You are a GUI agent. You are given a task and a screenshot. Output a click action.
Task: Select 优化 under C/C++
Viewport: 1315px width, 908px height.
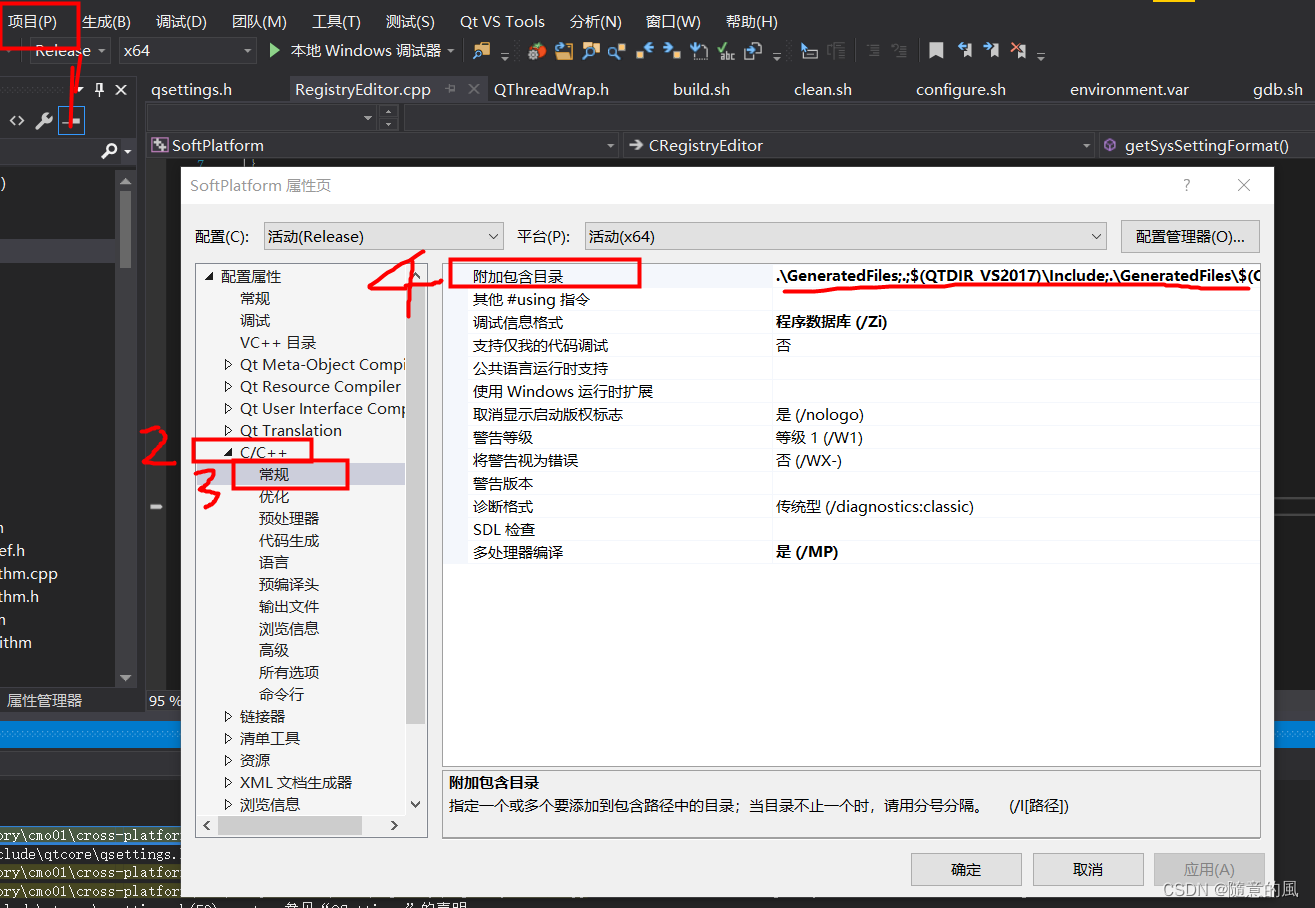274,497
